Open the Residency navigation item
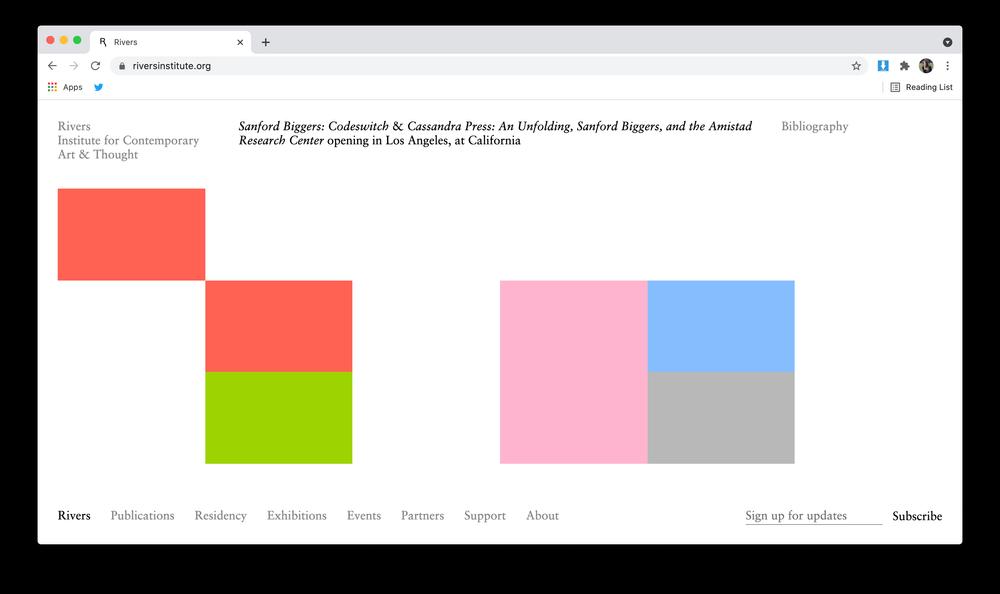Image resolution: width=1000 pixels, height=594 pixels. click(220, 516)
